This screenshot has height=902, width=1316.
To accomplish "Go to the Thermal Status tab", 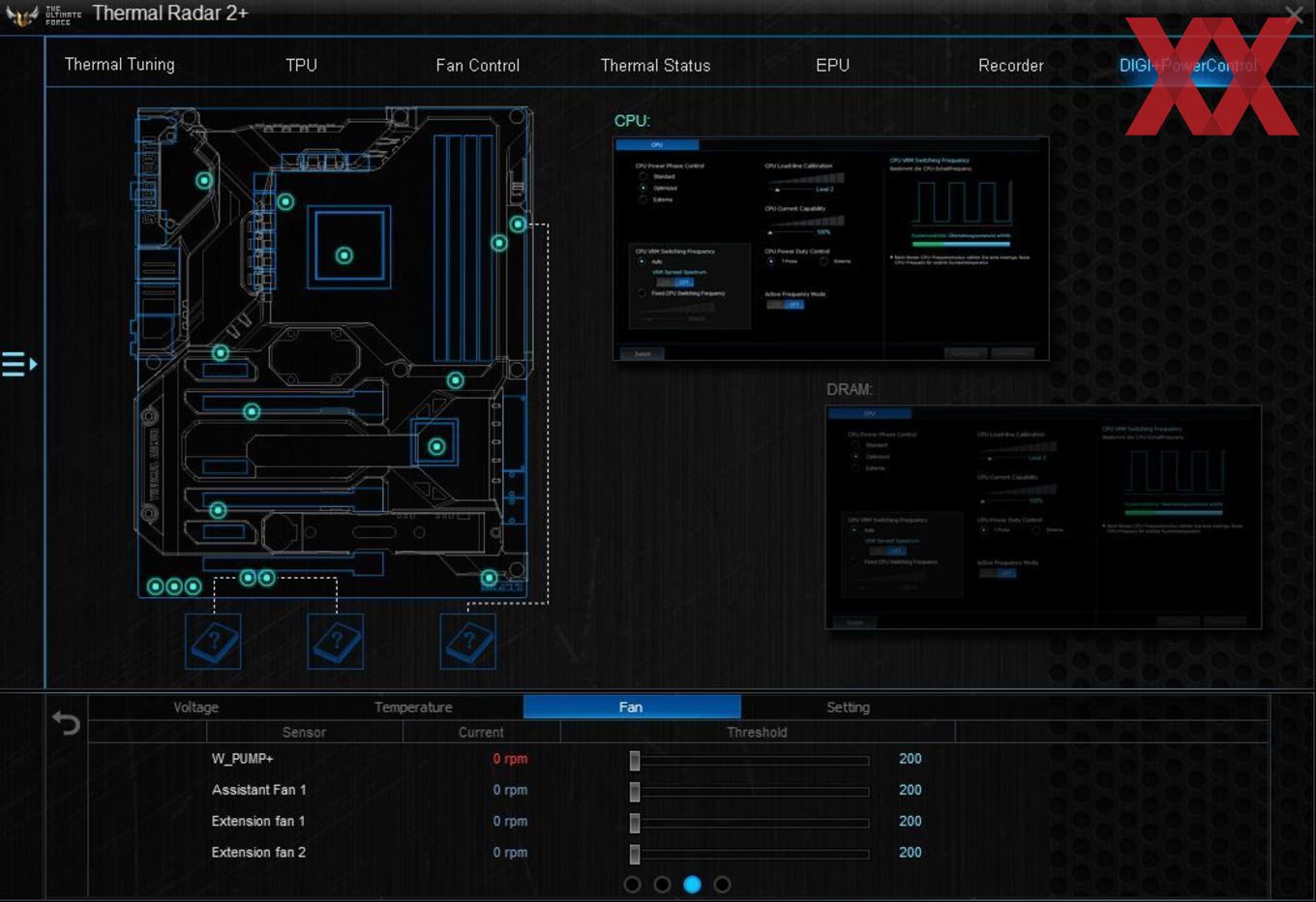I will coord(655,65).
